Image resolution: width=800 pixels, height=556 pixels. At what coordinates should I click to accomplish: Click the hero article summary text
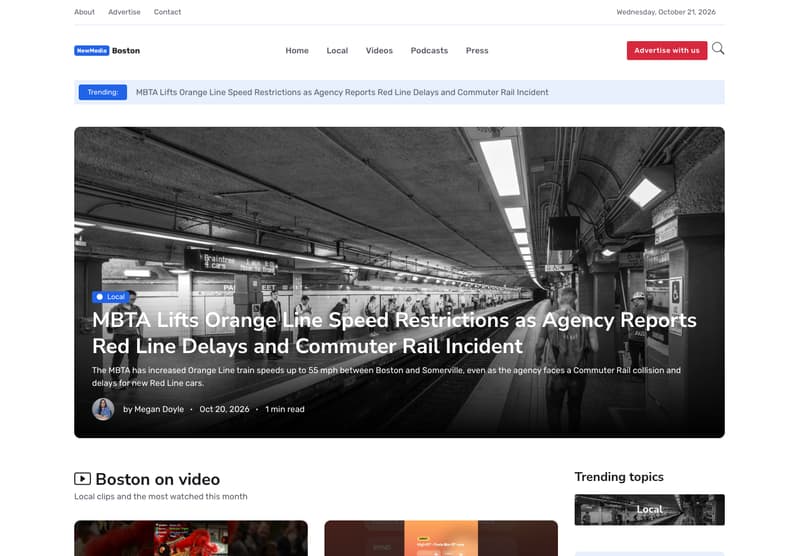coord(386,376)
